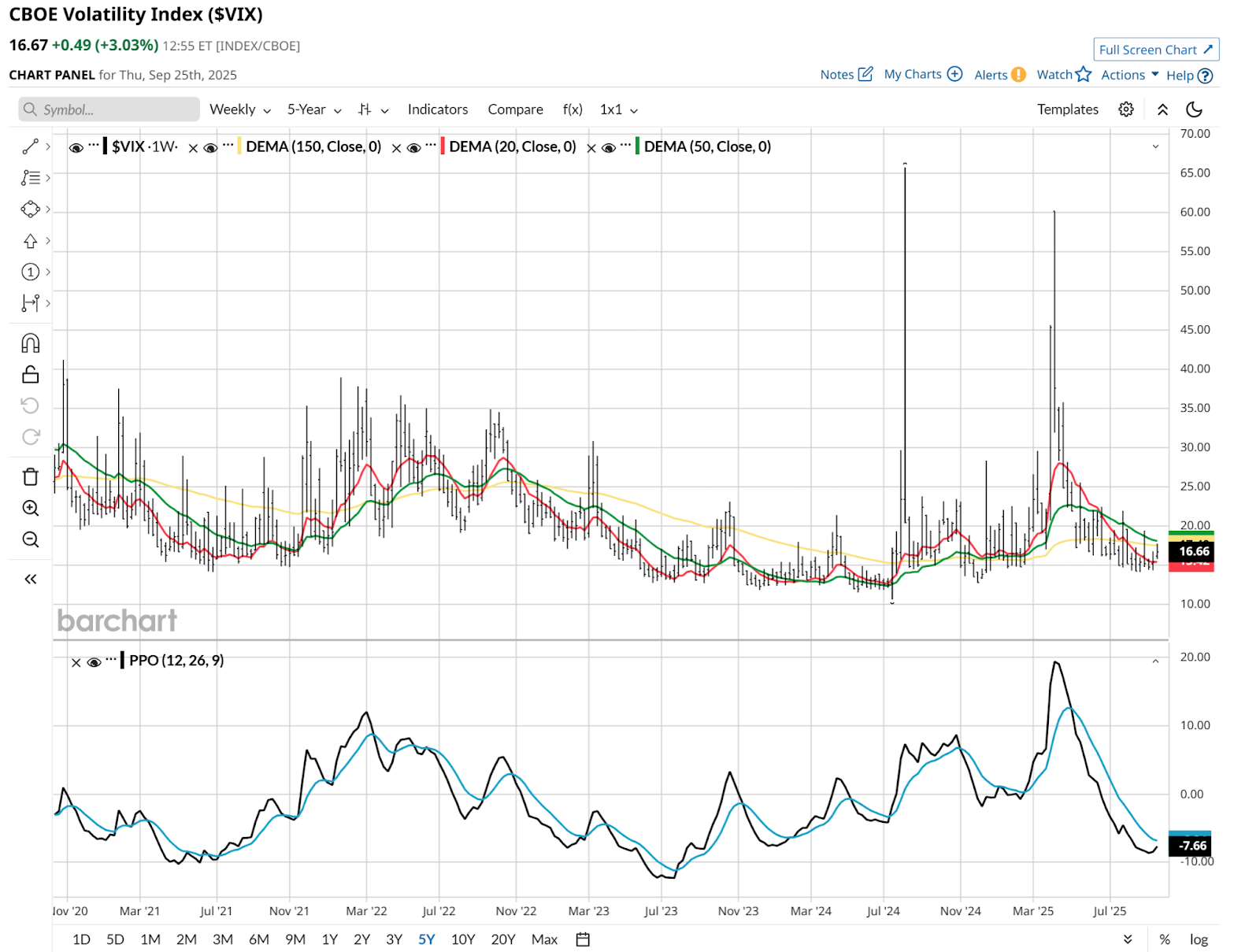Hide the PPO (12, 26, 9) indicator

pyautogui.click(x=94, y=662)
